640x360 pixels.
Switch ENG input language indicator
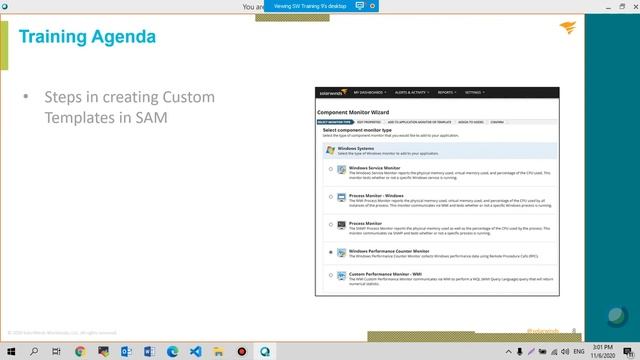579,351
